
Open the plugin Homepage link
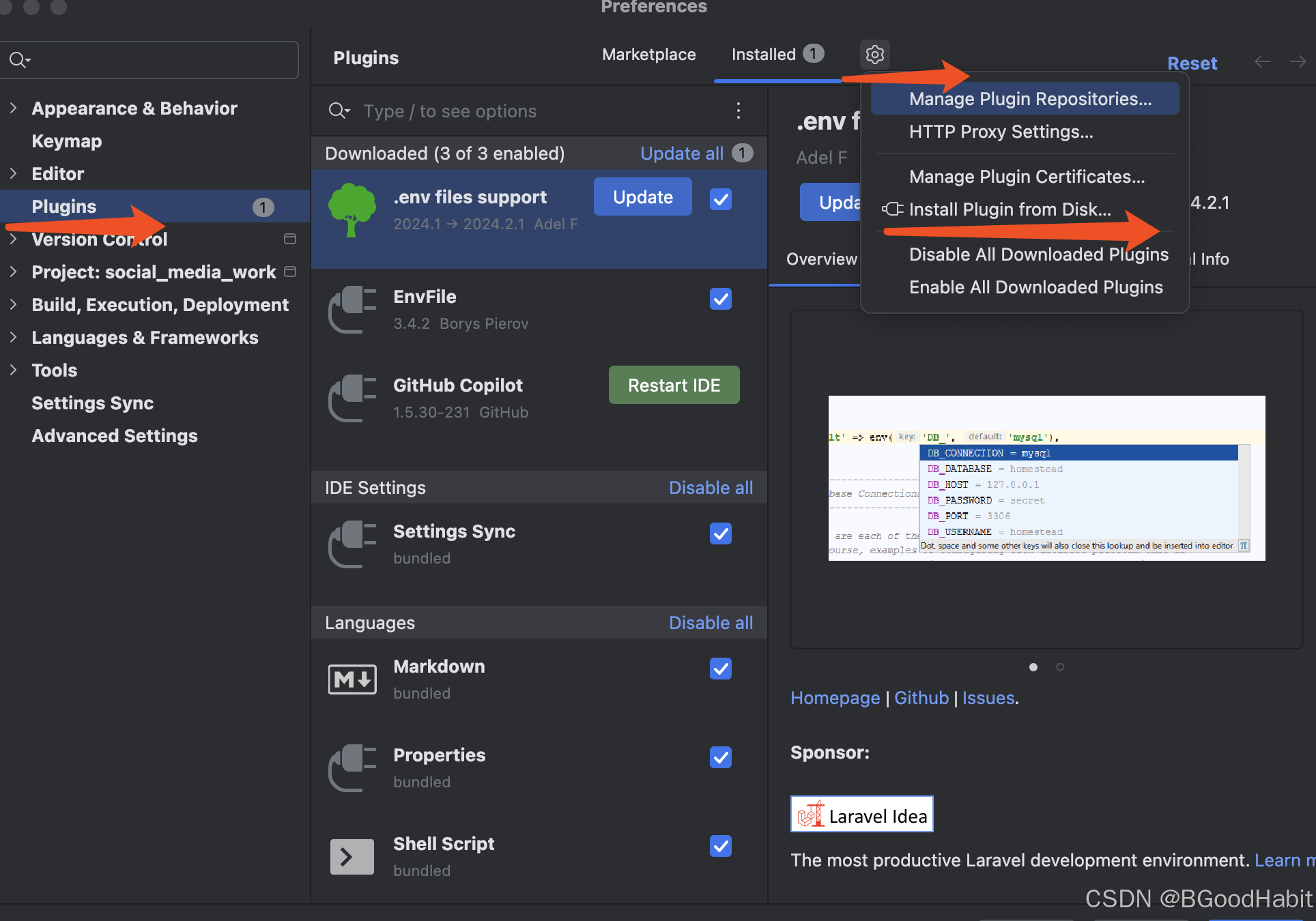835,697
